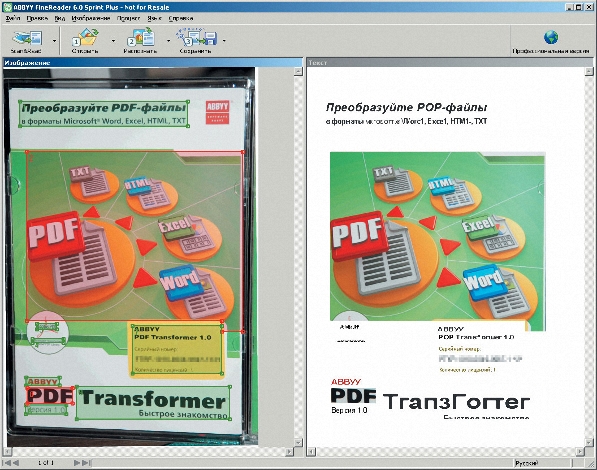
Task: Click the right arrow of the text pane horizontal scrollbar
Action: point(580,452)
